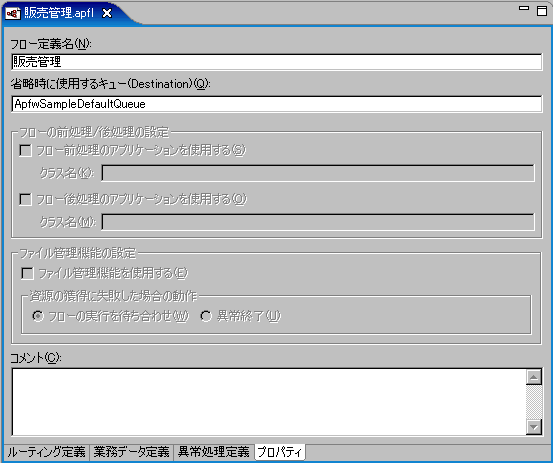
Task: Click the 資源の獲得に失敗した場合の動作 group title
Action: point(113,296)
